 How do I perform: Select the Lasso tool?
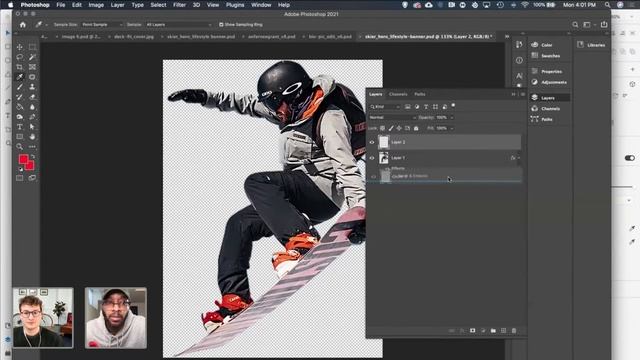pyautogui.click(x=20, y=57)
